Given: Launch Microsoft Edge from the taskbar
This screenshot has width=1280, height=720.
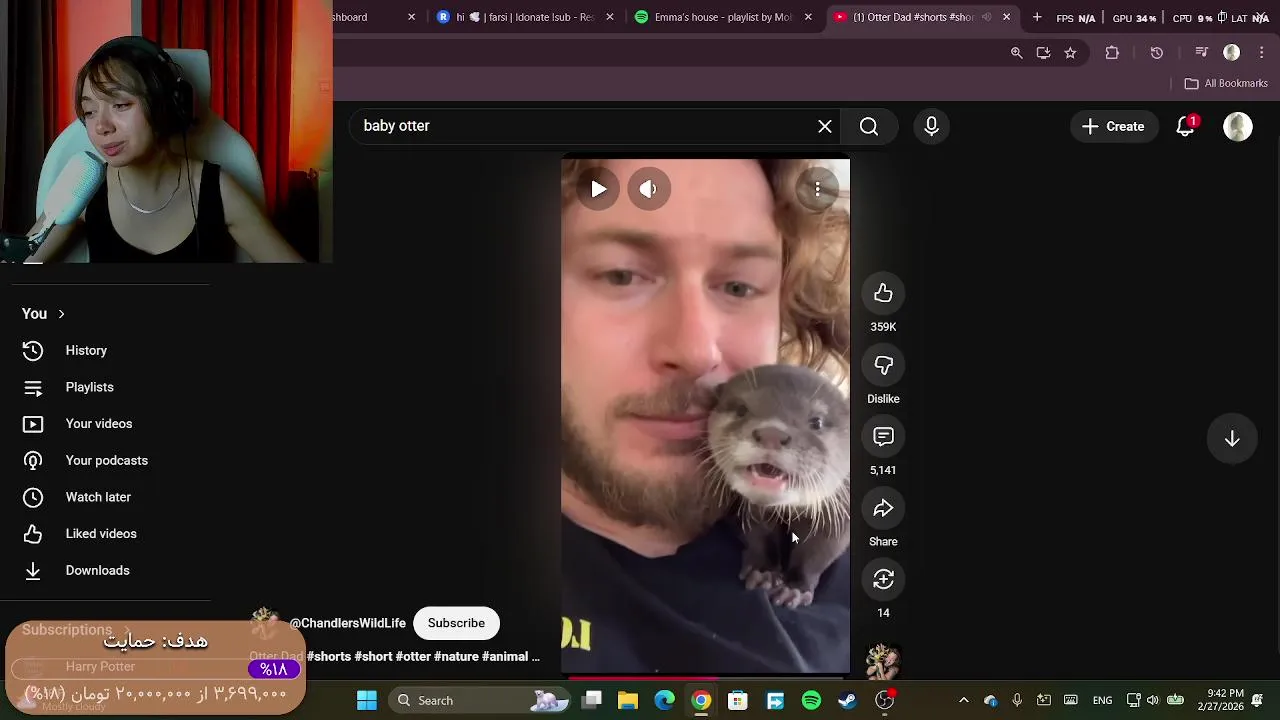Looking at the screenshot, I should pos(665,701).
